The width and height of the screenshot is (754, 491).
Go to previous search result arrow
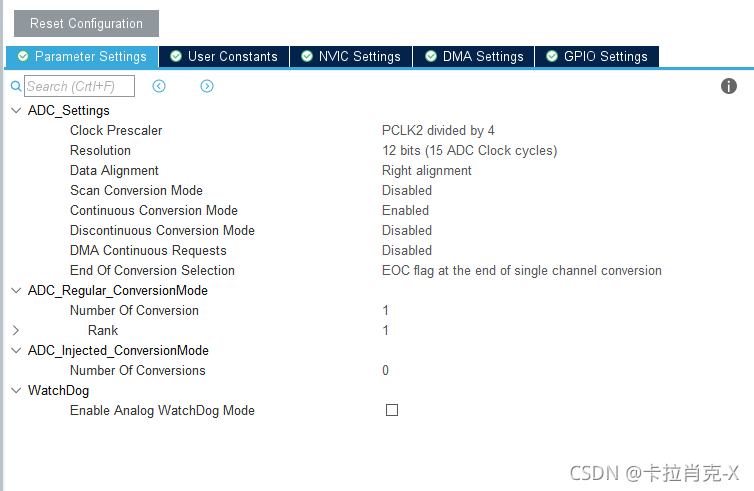(x=159, y=86)
